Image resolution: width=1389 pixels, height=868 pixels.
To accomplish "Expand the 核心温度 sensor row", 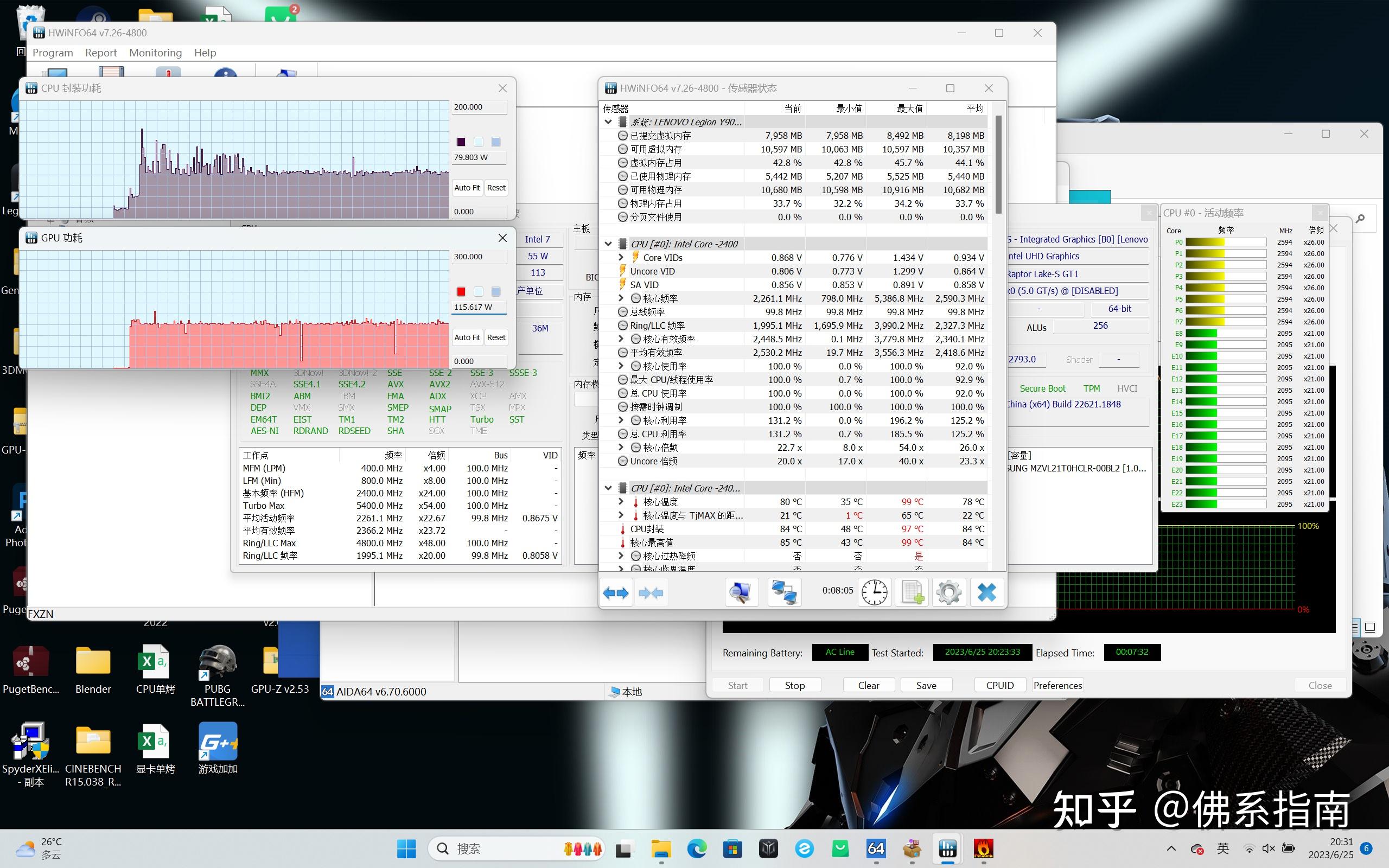I will coord(621,501).
